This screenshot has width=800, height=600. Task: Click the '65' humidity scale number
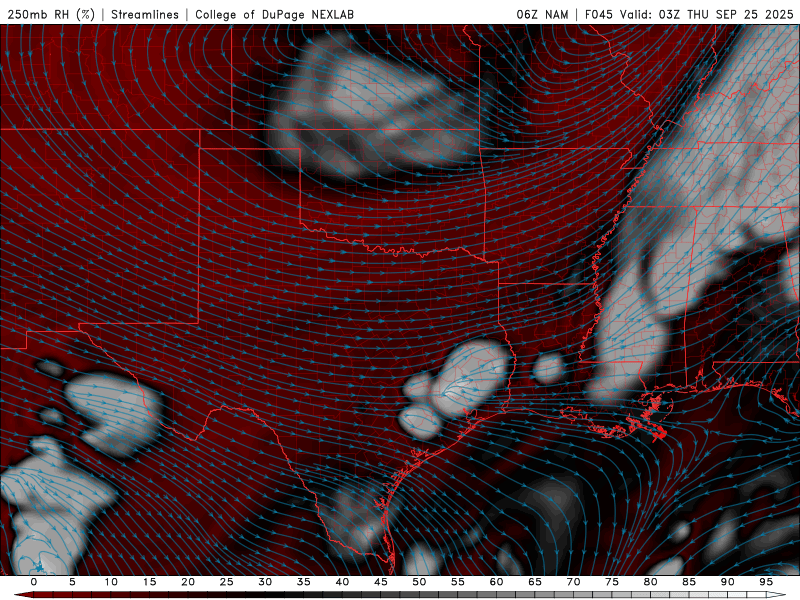coord(535,582)
